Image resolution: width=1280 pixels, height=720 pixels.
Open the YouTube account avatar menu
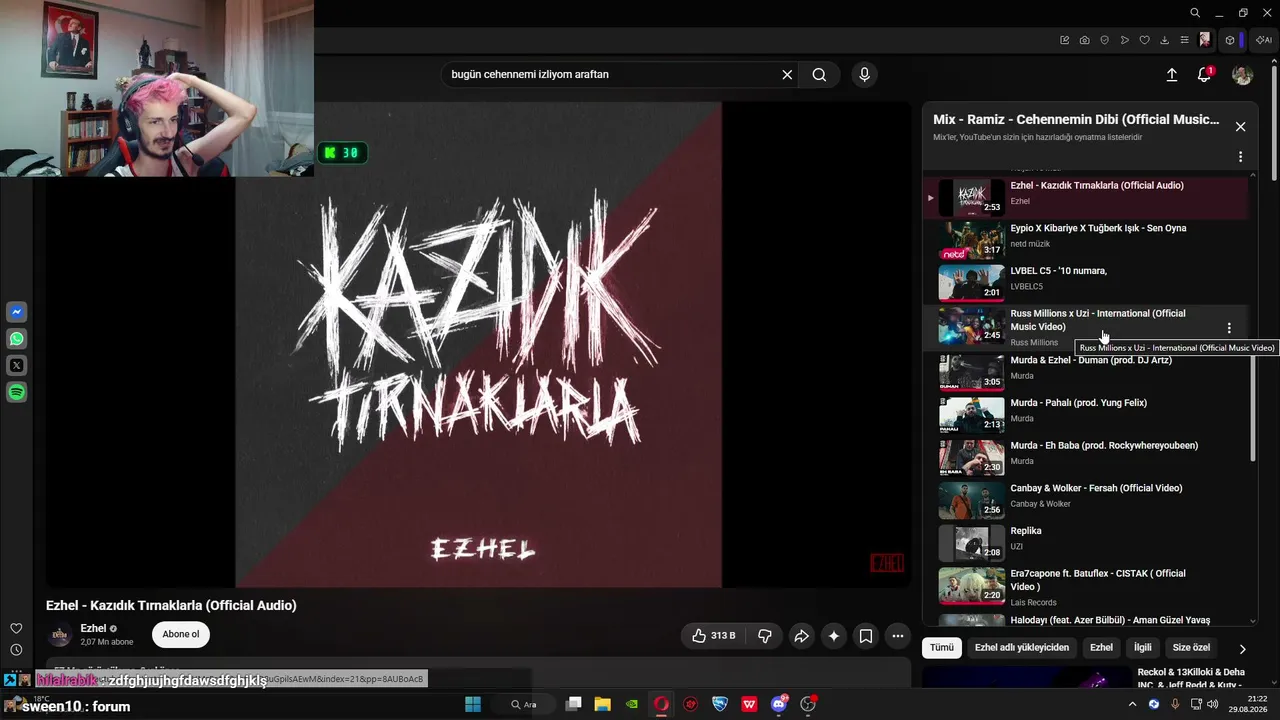click(x=1242, y=75)
